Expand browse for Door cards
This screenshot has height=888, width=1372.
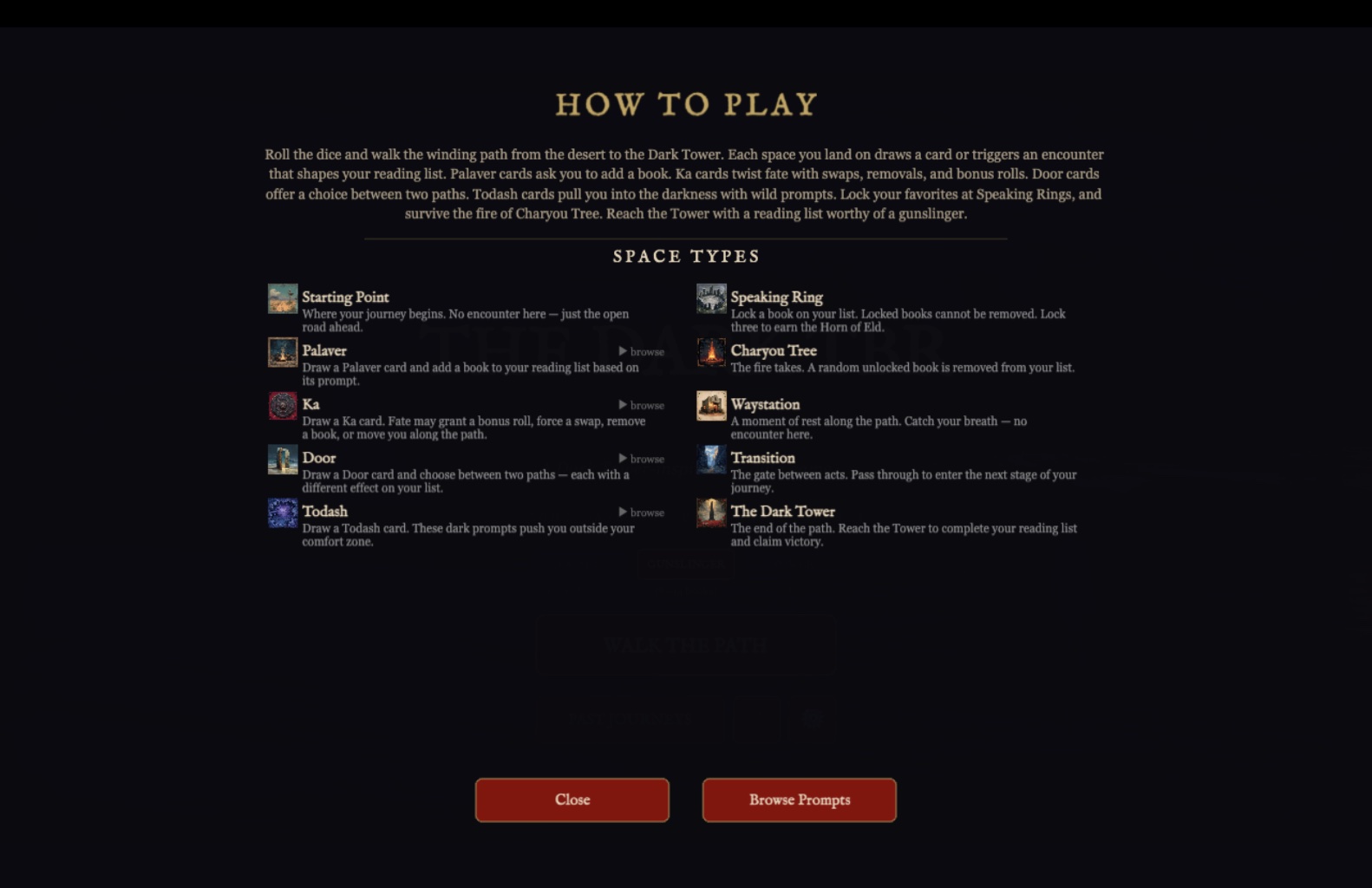click(641, 459)
